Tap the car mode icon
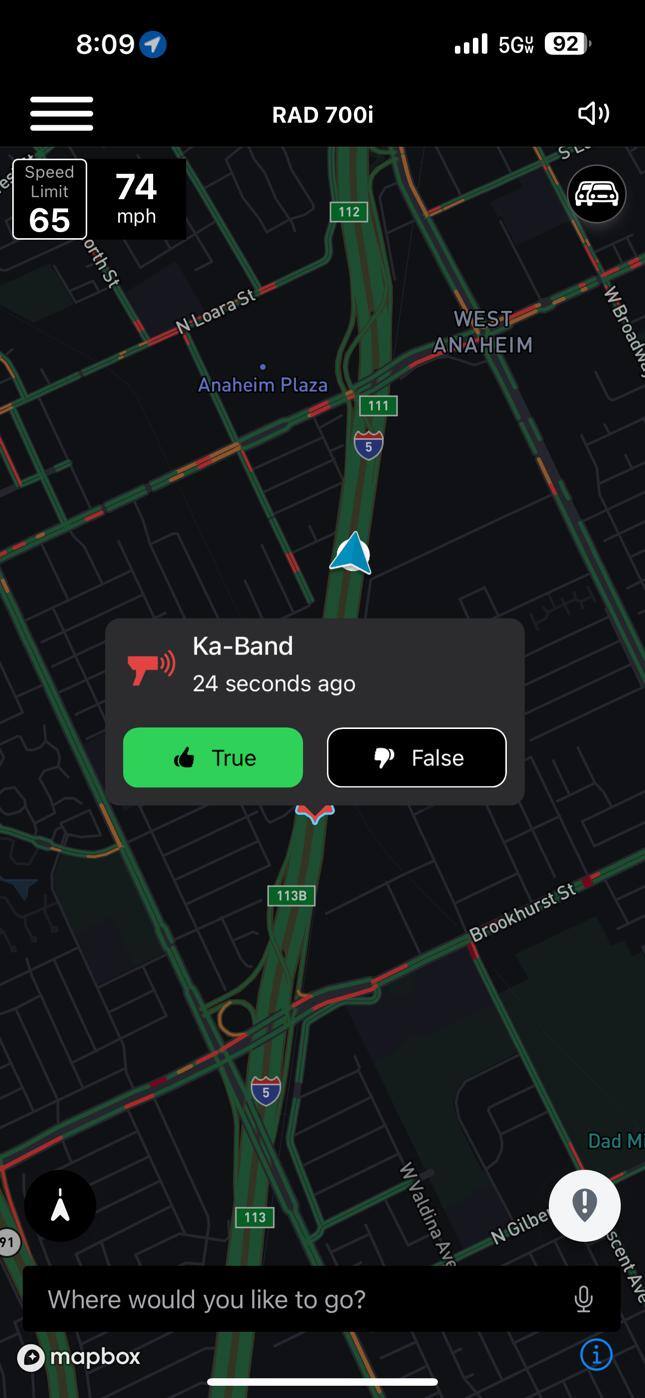The image size is (645, 1398). 597,193
